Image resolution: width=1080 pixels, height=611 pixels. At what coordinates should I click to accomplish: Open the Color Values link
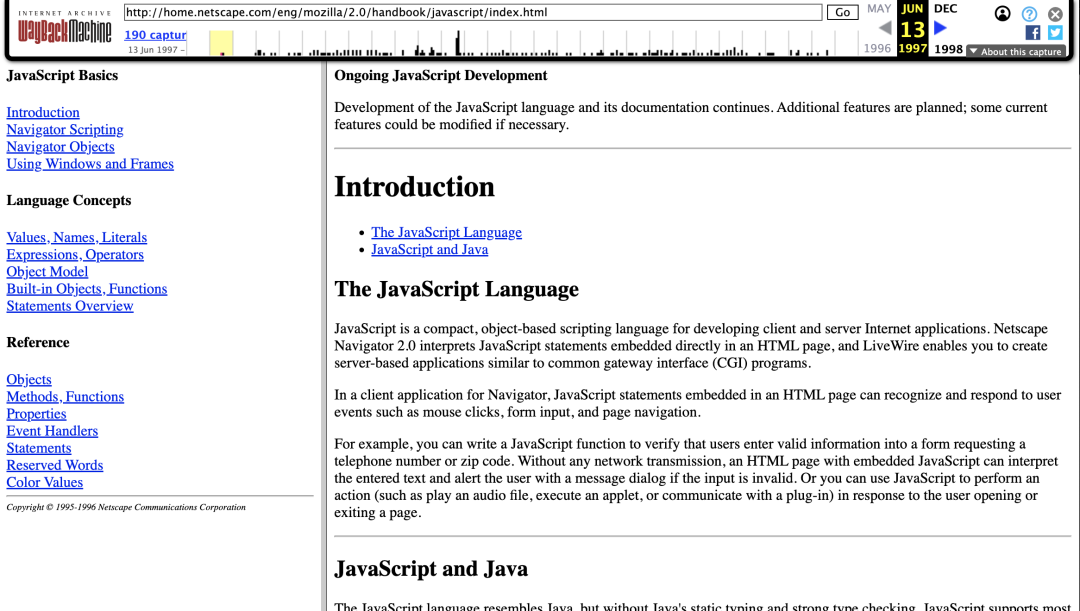[45, 483]
